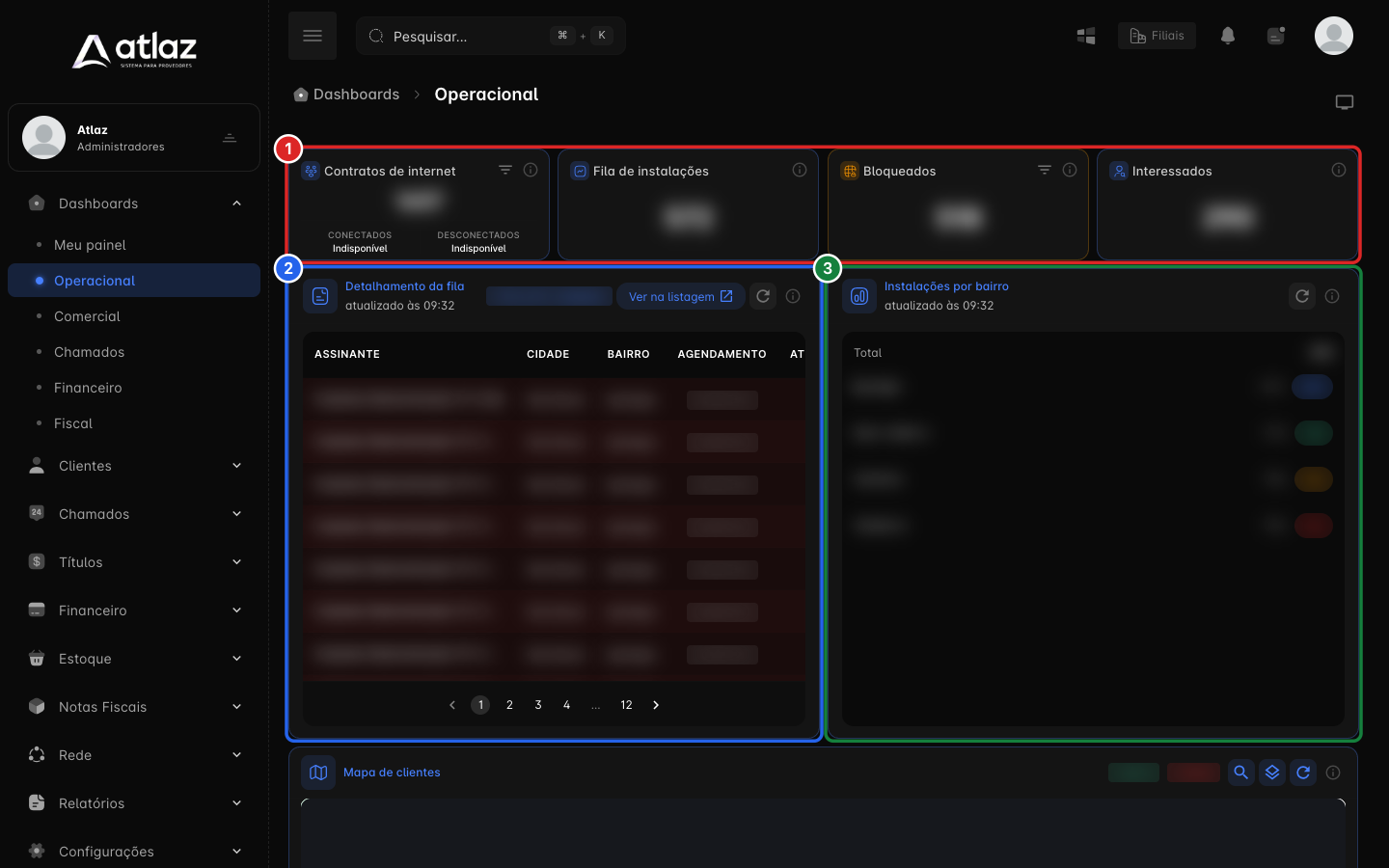This screenshot has height=868, width=1389.
Task: Open the Filiais selector
Action: click(x=1157, y=36)
